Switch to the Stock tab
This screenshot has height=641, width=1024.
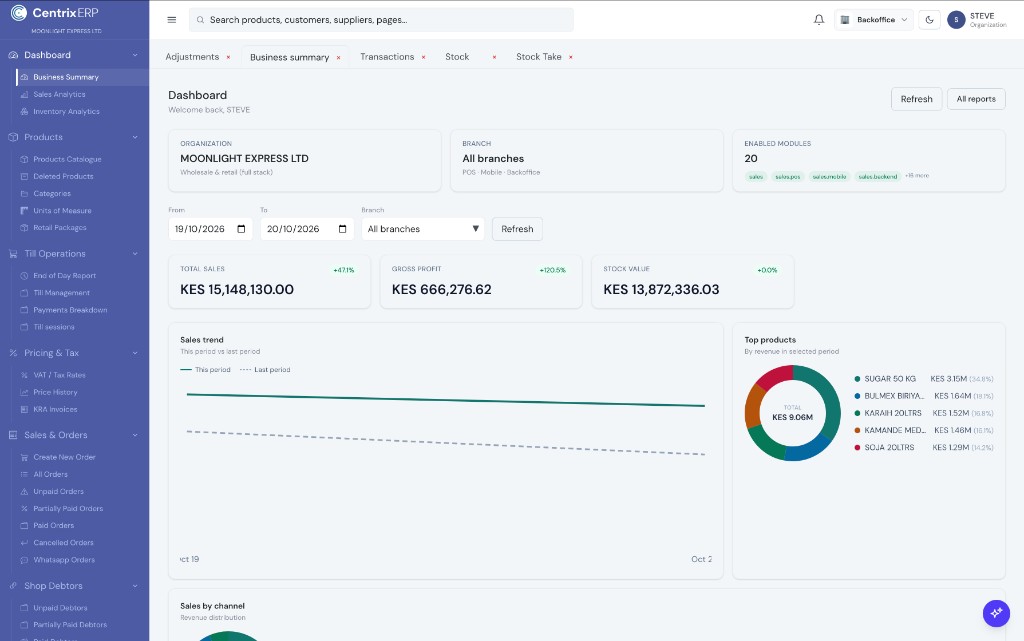[457, 57]
